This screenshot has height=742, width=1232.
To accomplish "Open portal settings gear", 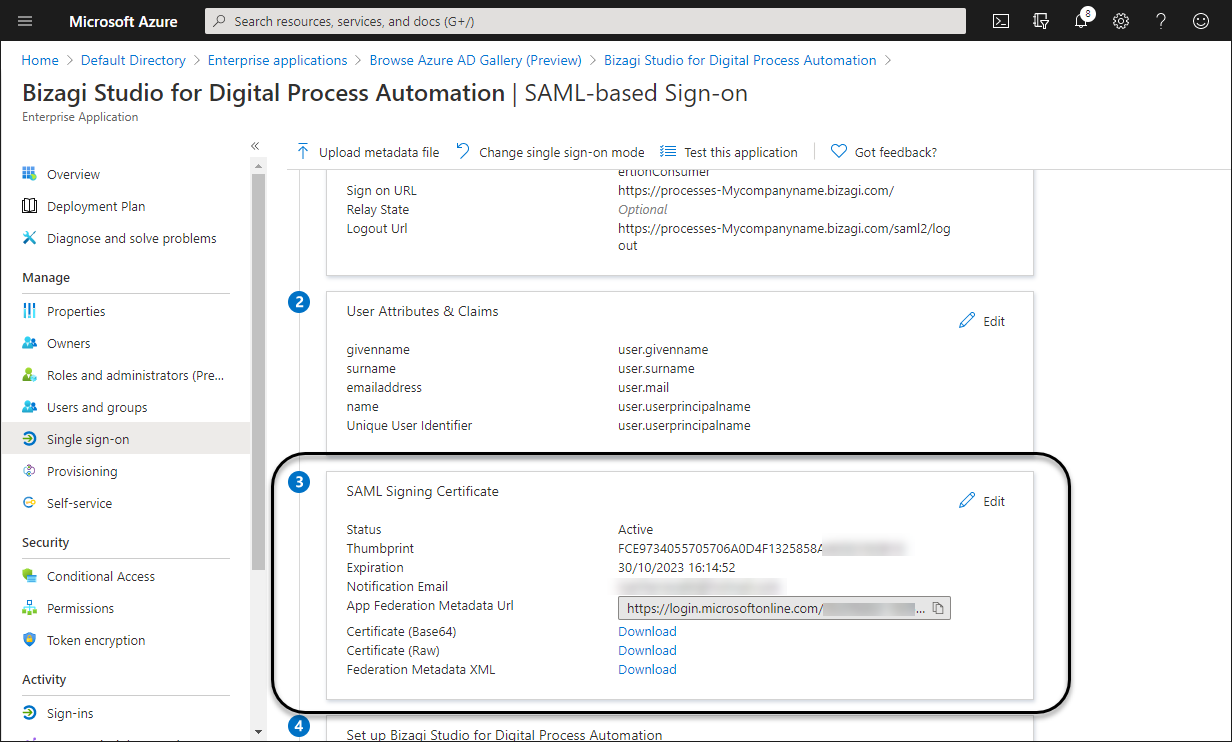I will pyautogui.click(x=1121, y=21).
